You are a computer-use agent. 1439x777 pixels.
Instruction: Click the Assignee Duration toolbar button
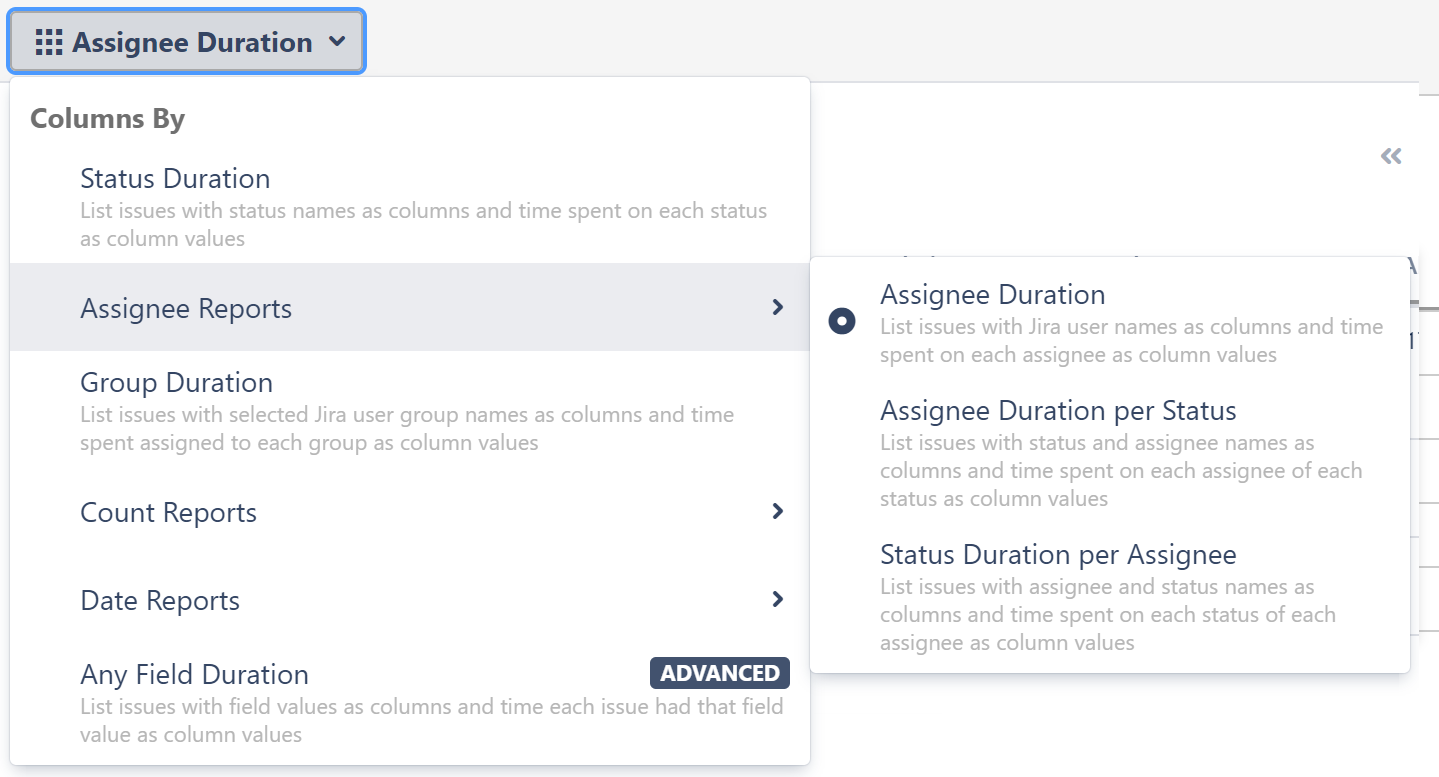tap(186, 41)
